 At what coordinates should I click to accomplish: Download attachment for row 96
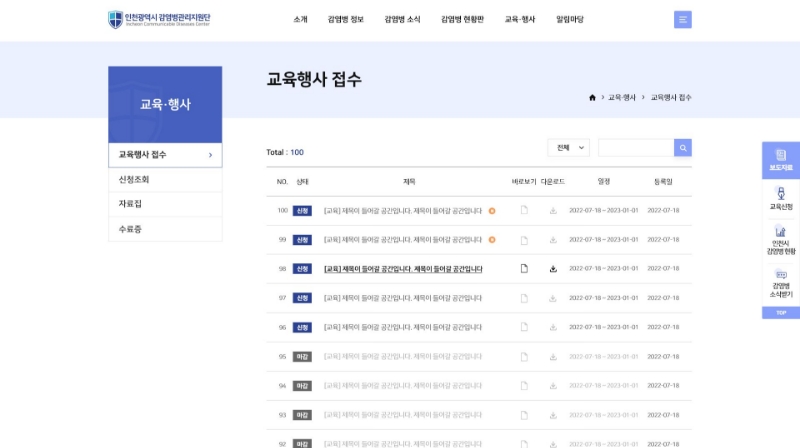tap(553, 327)
